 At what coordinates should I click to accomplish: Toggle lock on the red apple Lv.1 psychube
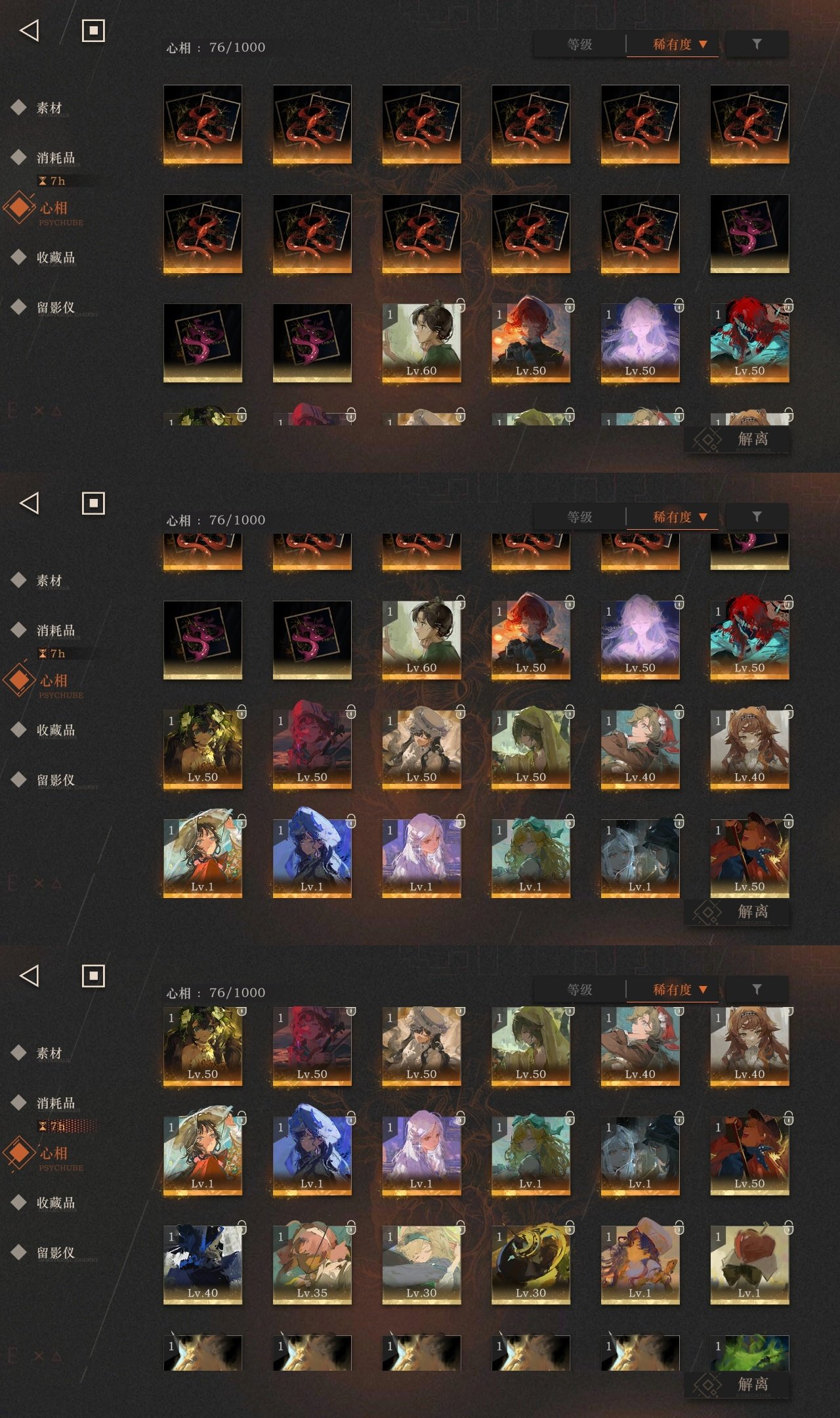(789, 1227)
